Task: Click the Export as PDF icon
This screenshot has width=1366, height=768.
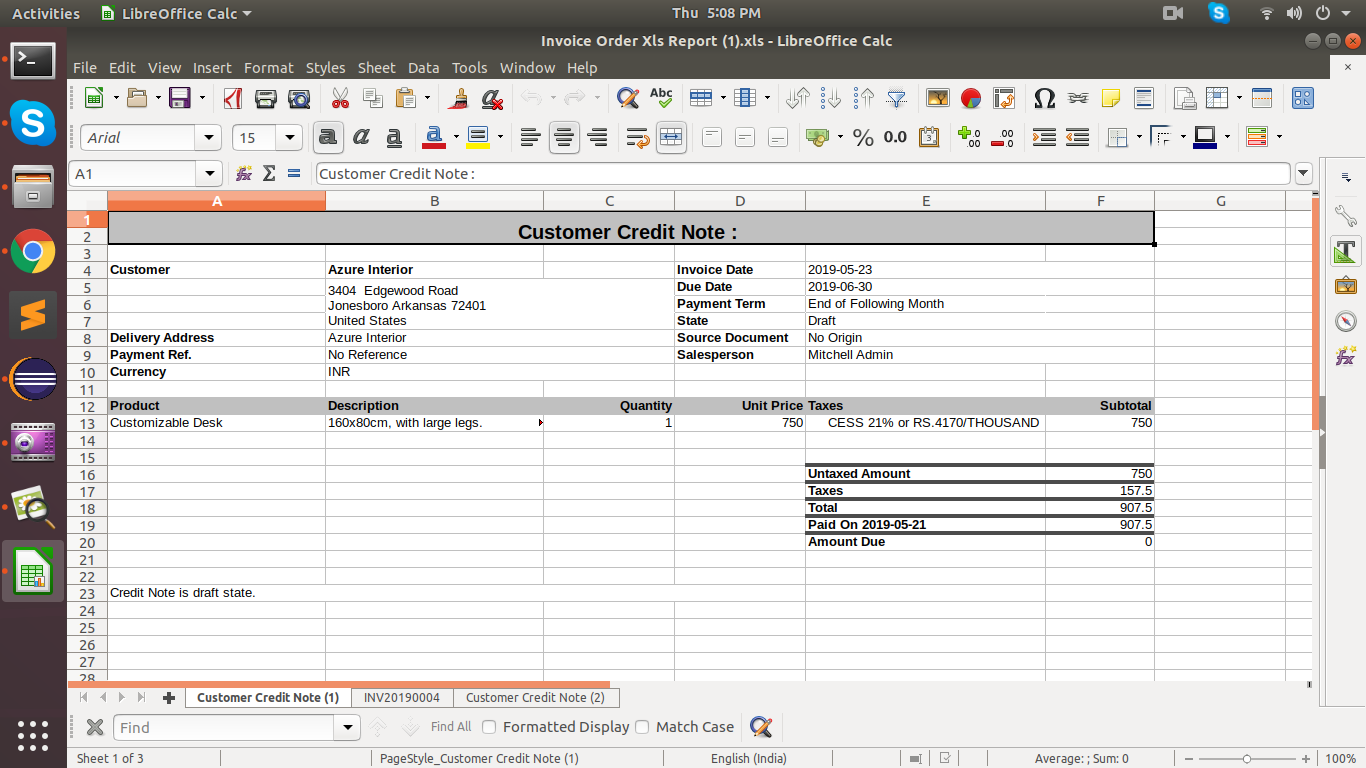Action: [233, 98]
